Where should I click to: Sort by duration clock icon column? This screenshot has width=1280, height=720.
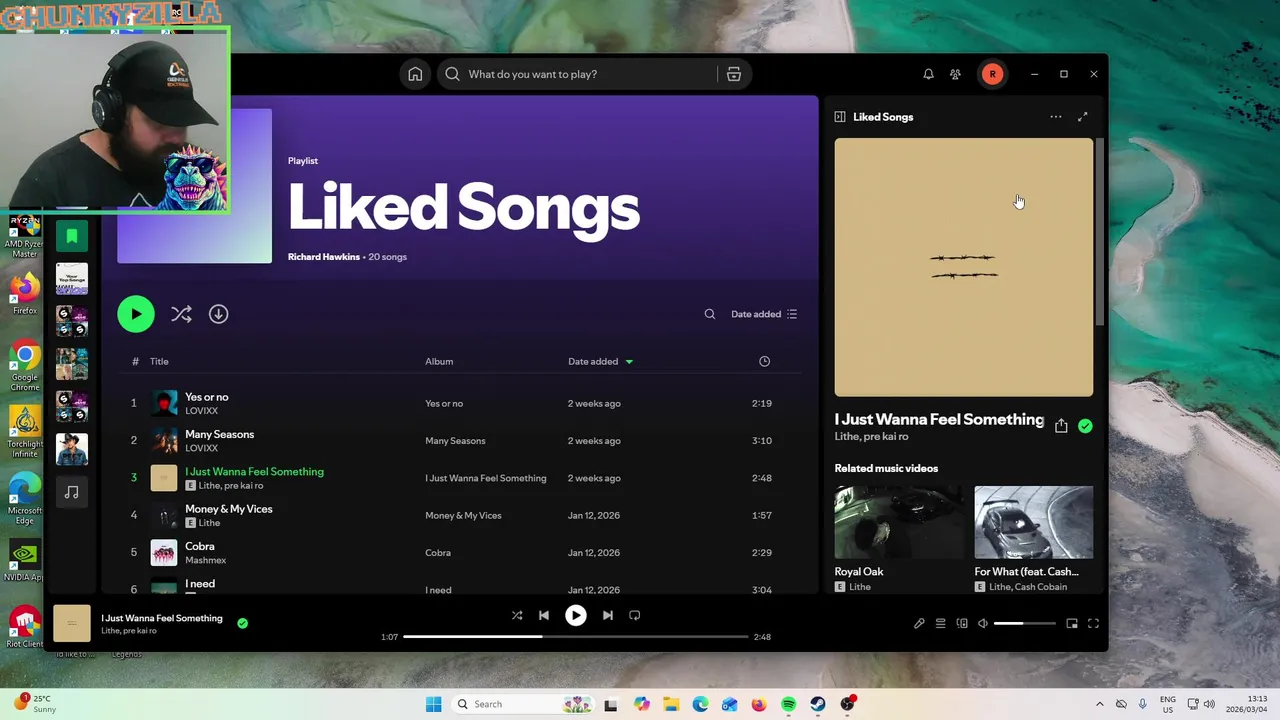pyautogui.click(x=764, y=361)
